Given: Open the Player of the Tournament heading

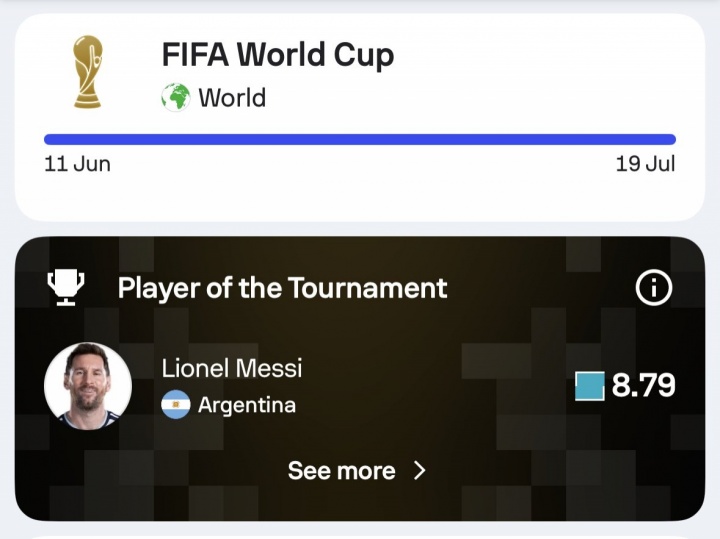Looking at the screenshot, I should pos(282,288).
